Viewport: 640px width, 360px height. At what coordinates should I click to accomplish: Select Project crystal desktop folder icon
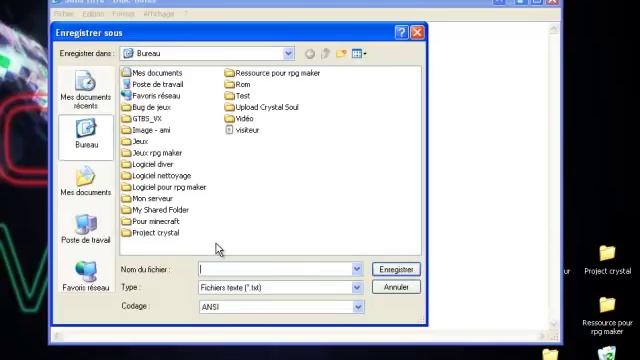pos(607,260)
